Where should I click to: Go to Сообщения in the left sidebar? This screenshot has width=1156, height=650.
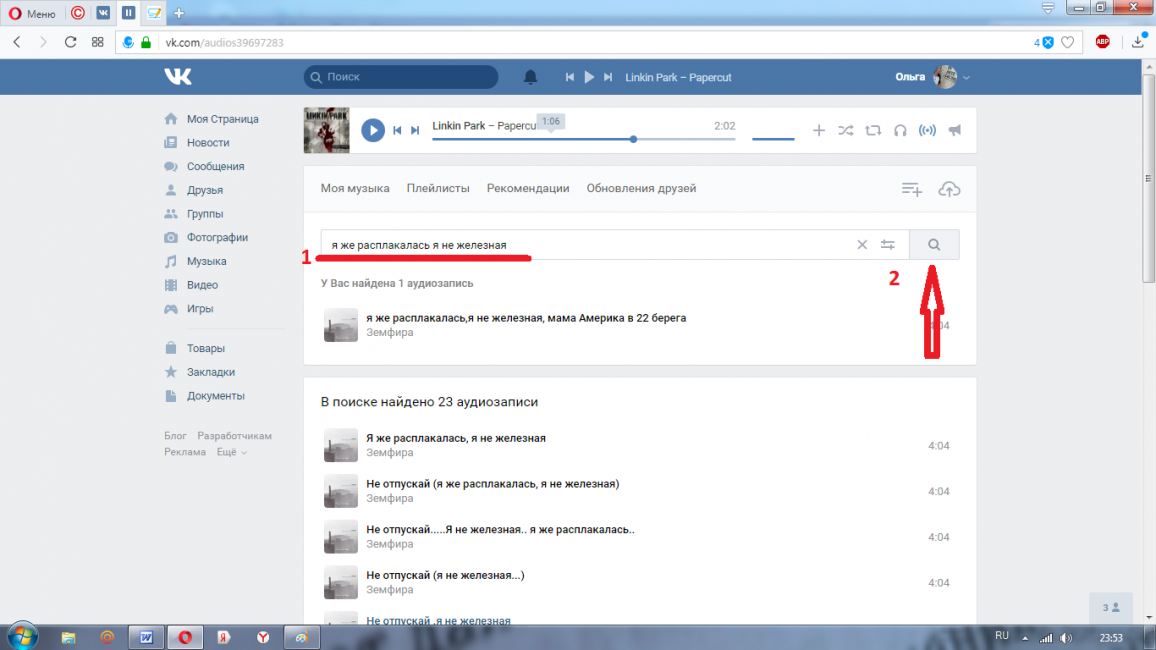(x=215, y=166)
